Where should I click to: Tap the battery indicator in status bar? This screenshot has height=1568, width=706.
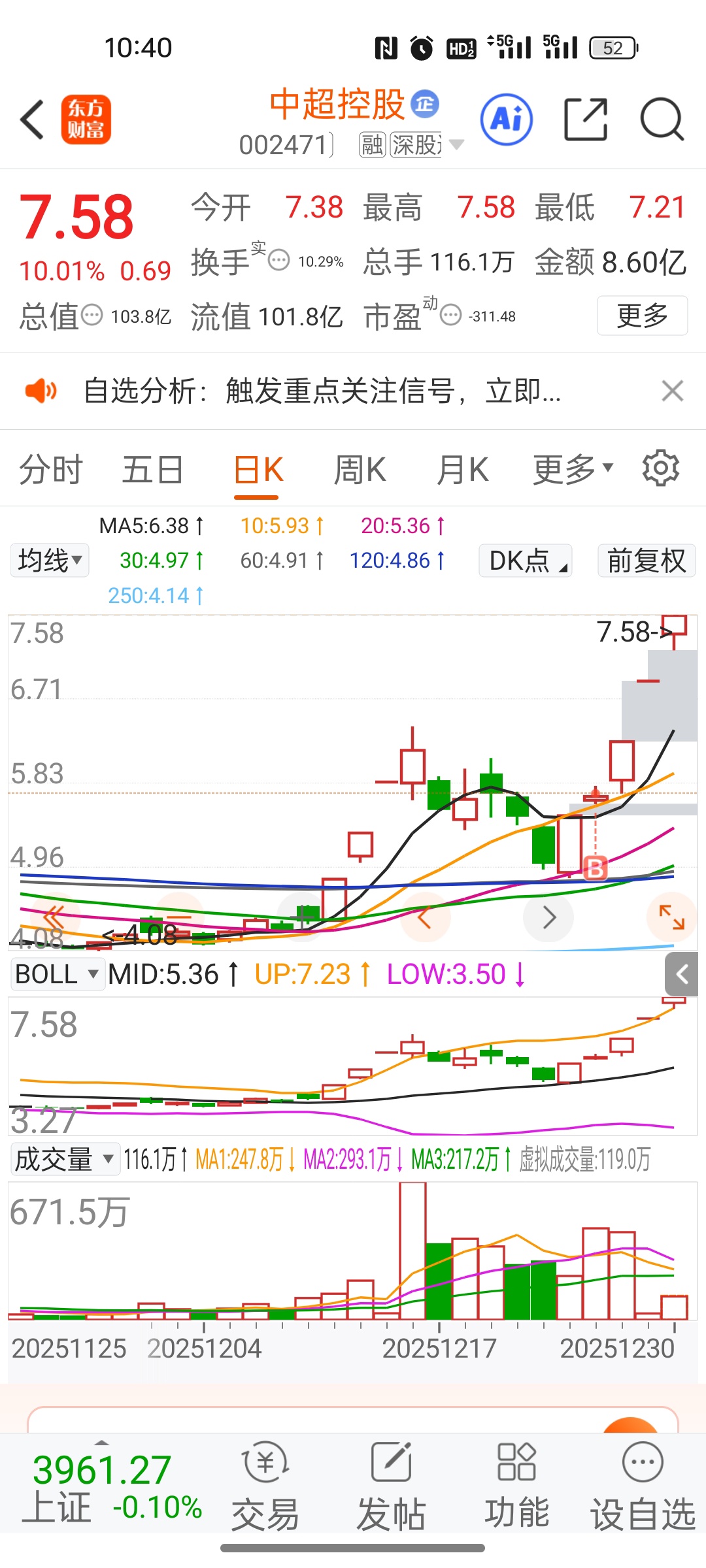[613, 48]
